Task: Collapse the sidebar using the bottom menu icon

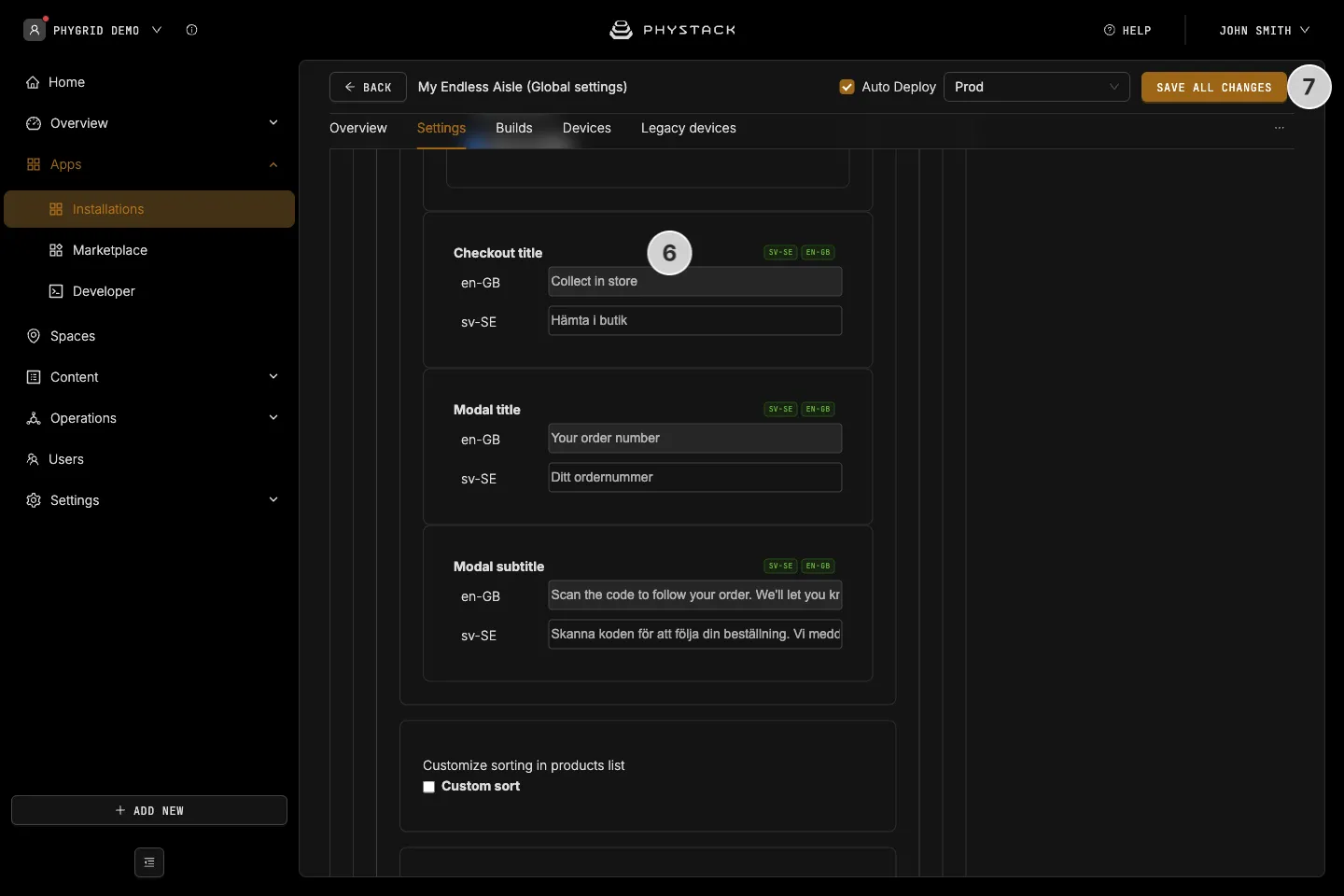Action: tap(149, 862)
